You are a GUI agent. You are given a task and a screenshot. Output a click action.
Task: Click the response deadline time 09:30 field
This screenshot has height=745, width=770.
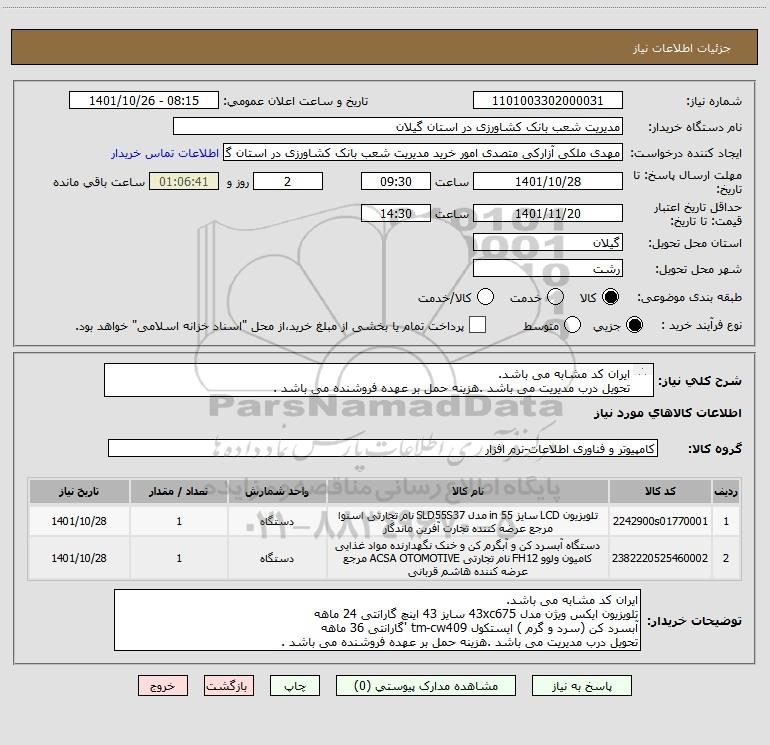point(396,181)
